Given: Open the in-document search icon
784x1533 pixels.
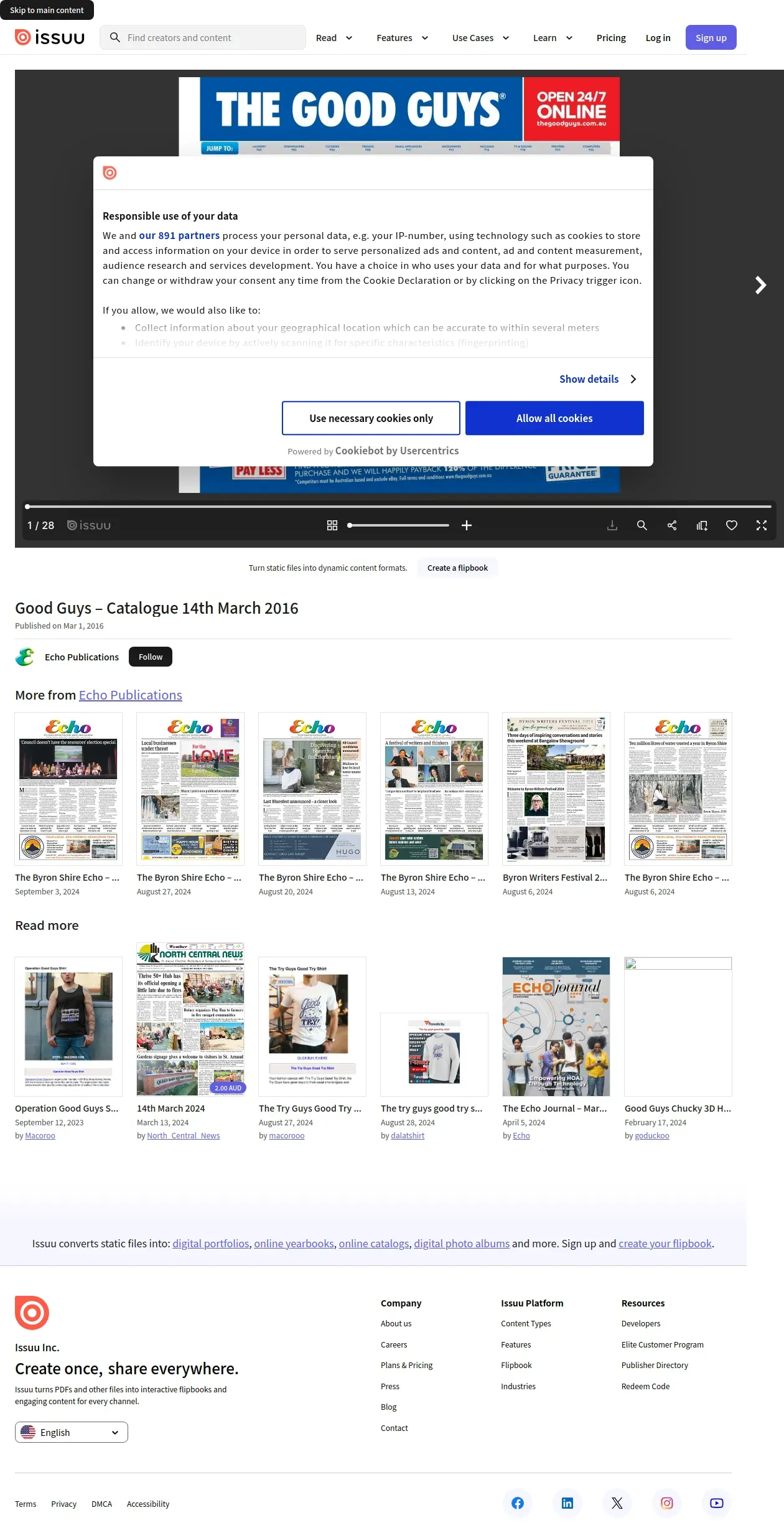Looking at the screenshot, I should (642, 525).
